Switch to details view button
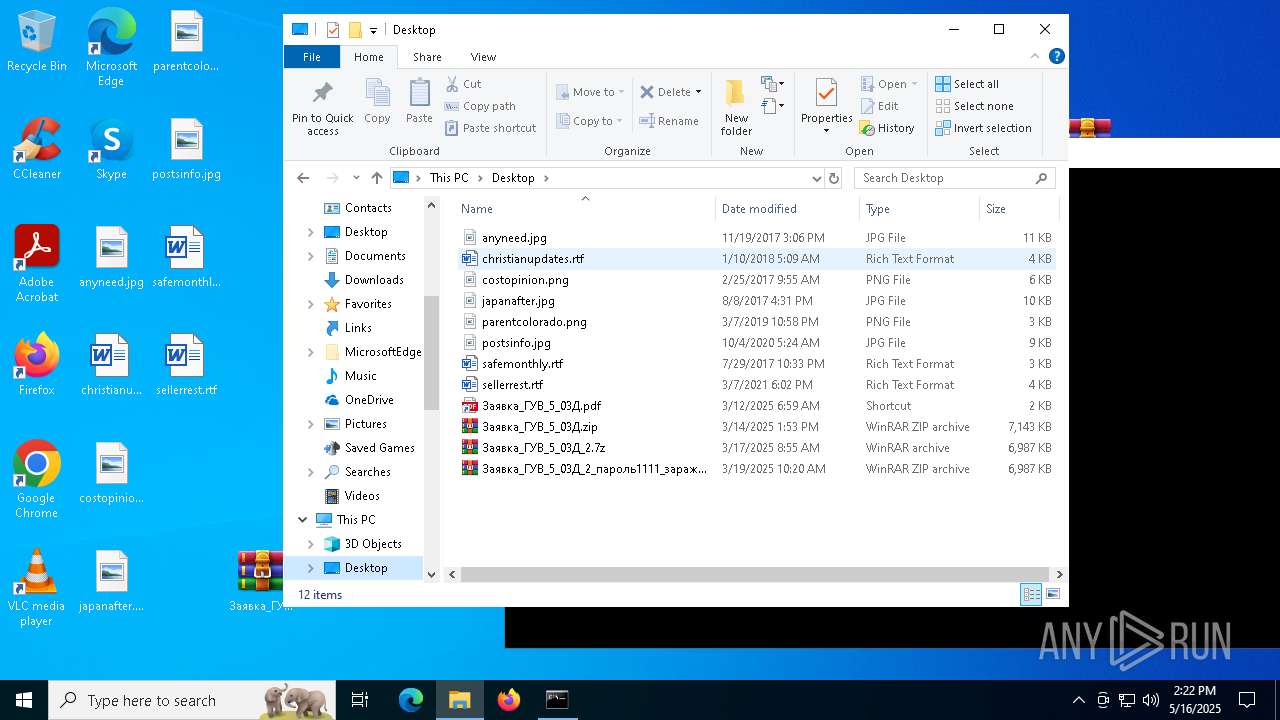Image resolution: width=1280 pixels, height=720 pixels. tap(1031, 594)
